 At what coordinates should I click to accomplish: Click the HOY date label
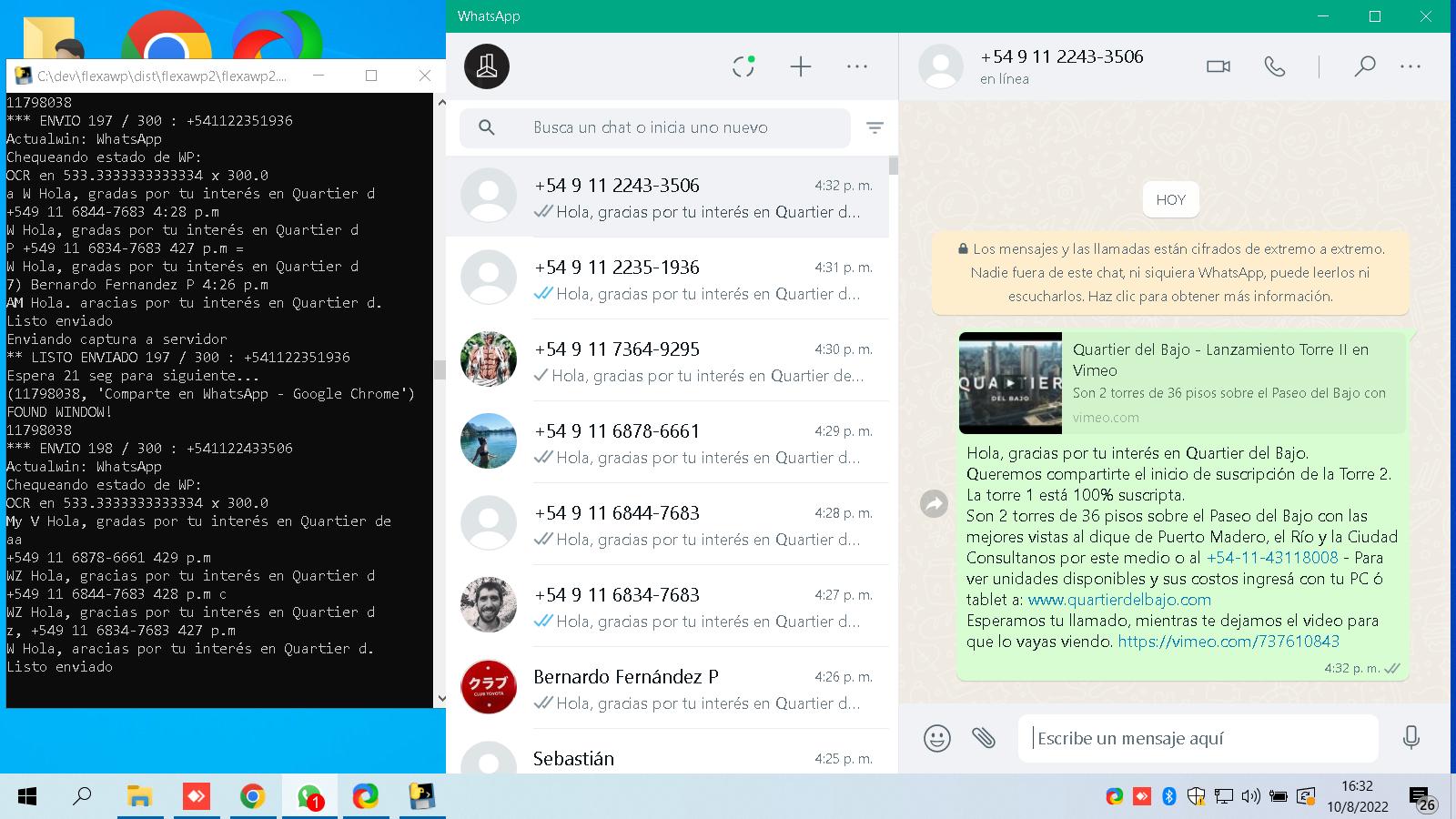pyautogui.click(x=1170, y=199)
